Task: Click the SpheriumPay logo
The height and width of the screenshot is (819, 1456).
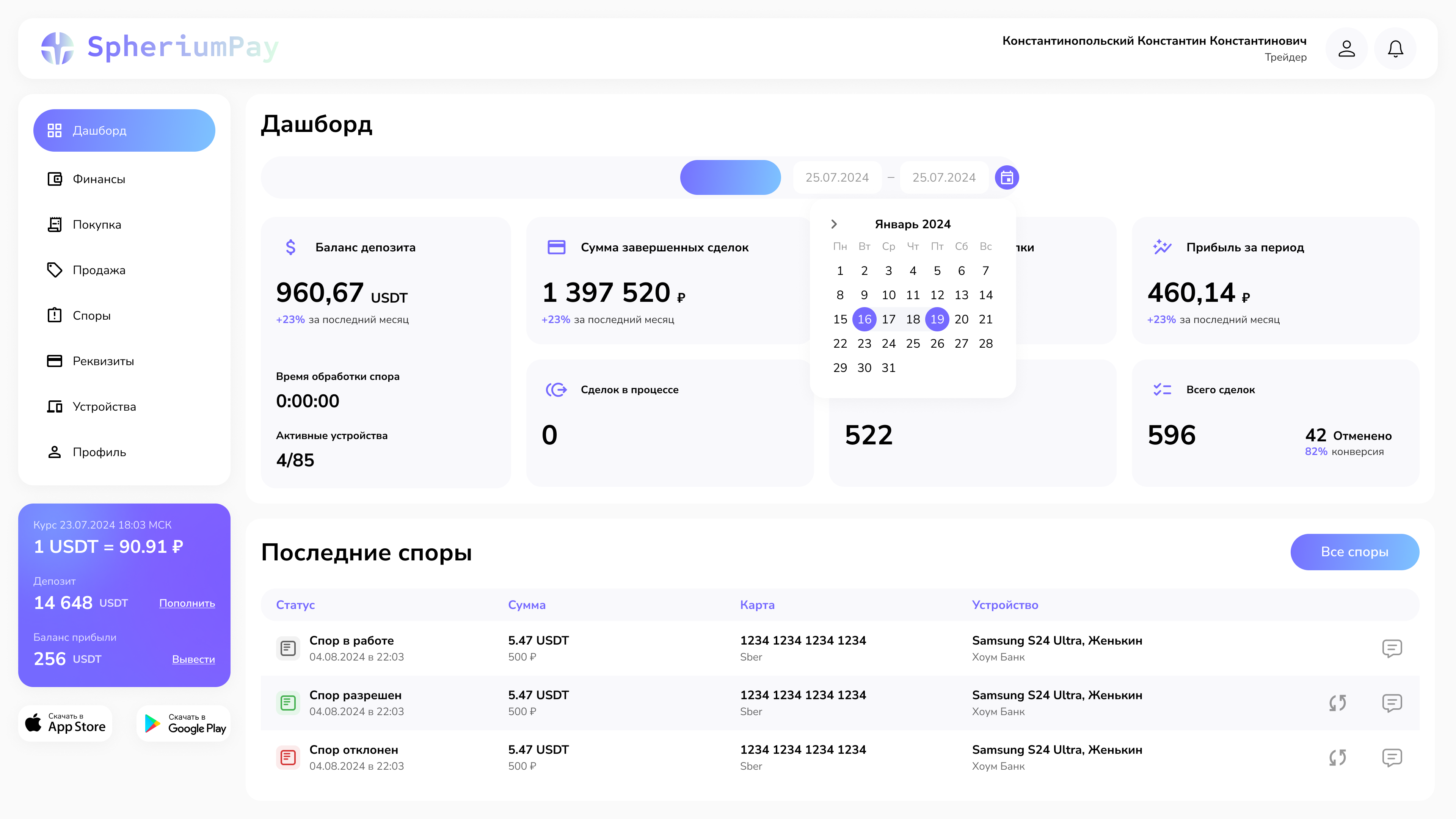Action: 160,48
